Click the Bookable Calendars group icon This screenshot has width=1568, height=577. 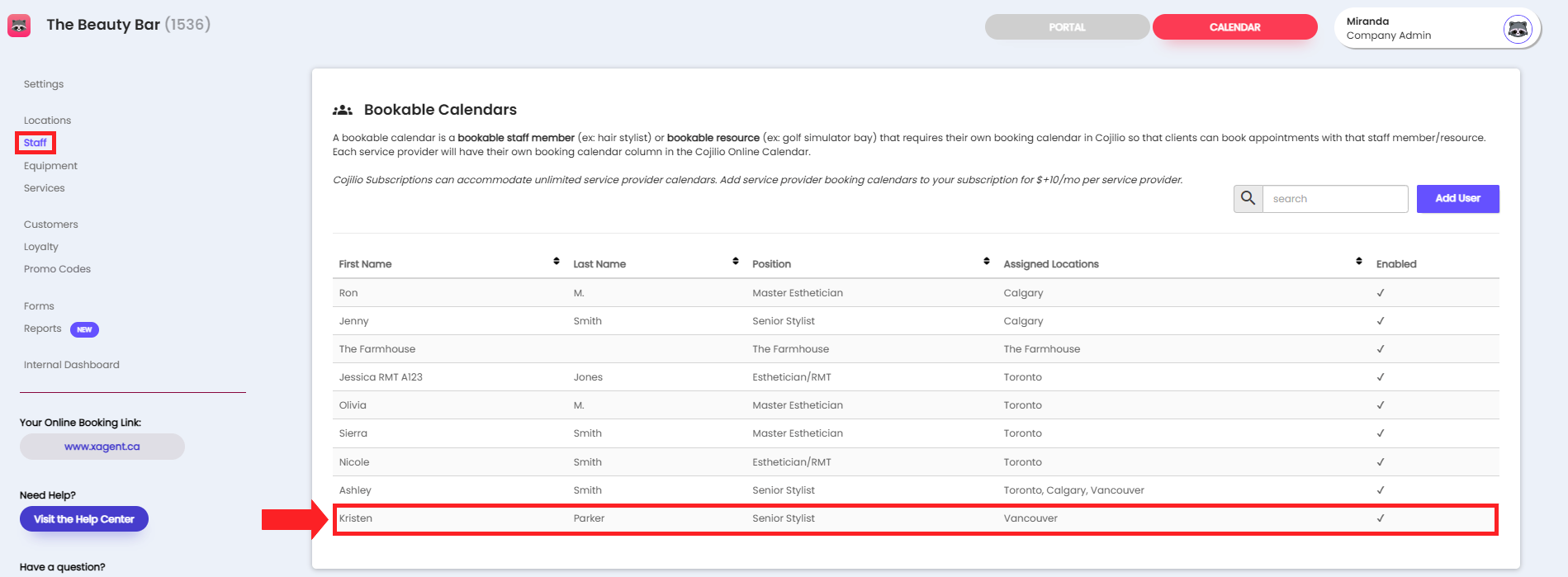click(343, 110)
